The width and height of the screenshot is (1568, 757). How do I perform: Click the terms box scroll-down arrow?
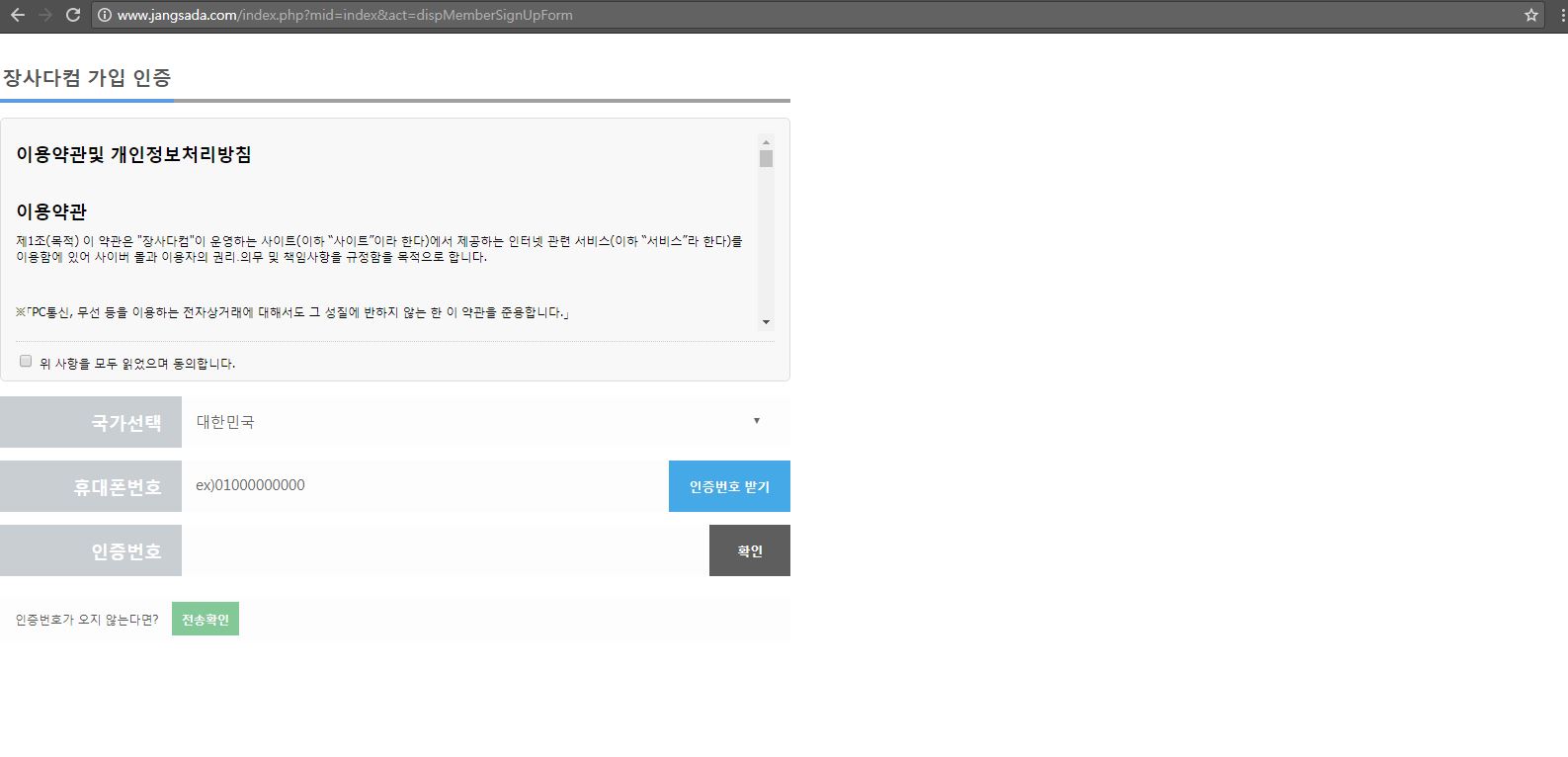[766, 322]
